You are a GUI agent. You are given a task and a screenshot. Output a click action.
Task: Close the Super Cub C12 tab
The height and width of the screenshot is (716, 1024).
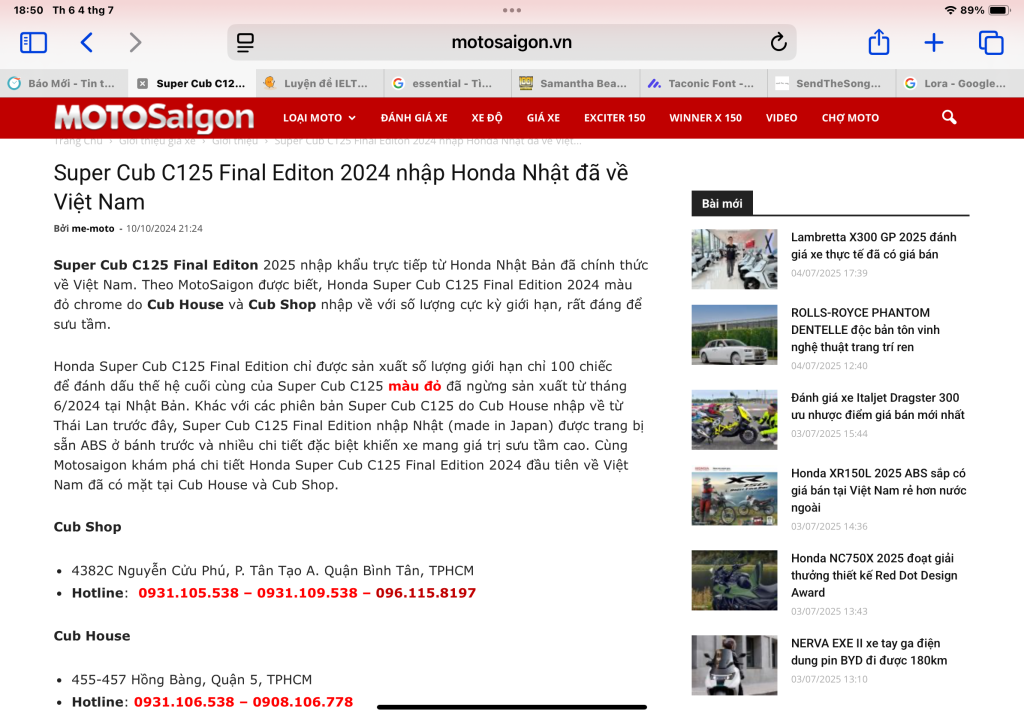tap(142, 84)
